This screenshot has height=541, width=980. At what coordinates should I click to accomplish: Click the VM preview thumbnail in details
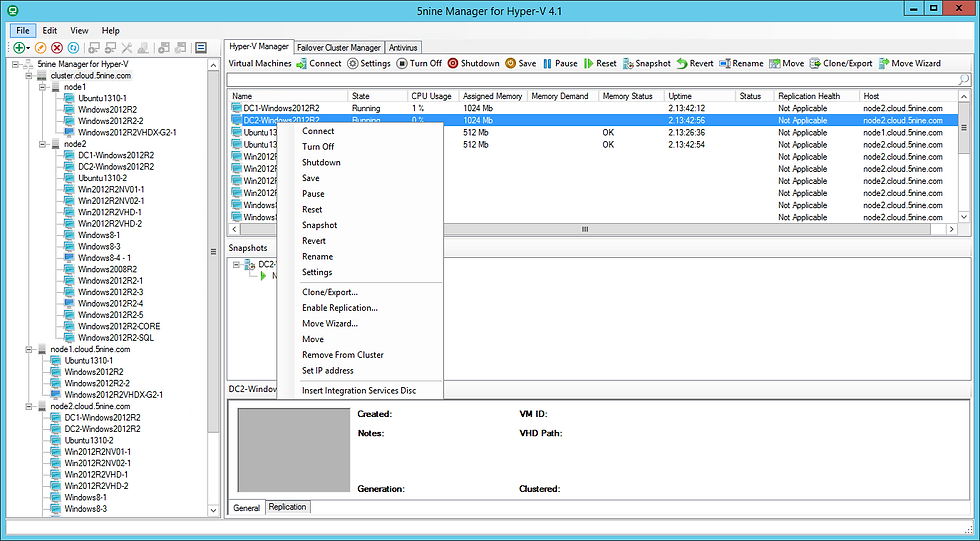(x=294, y=450)
